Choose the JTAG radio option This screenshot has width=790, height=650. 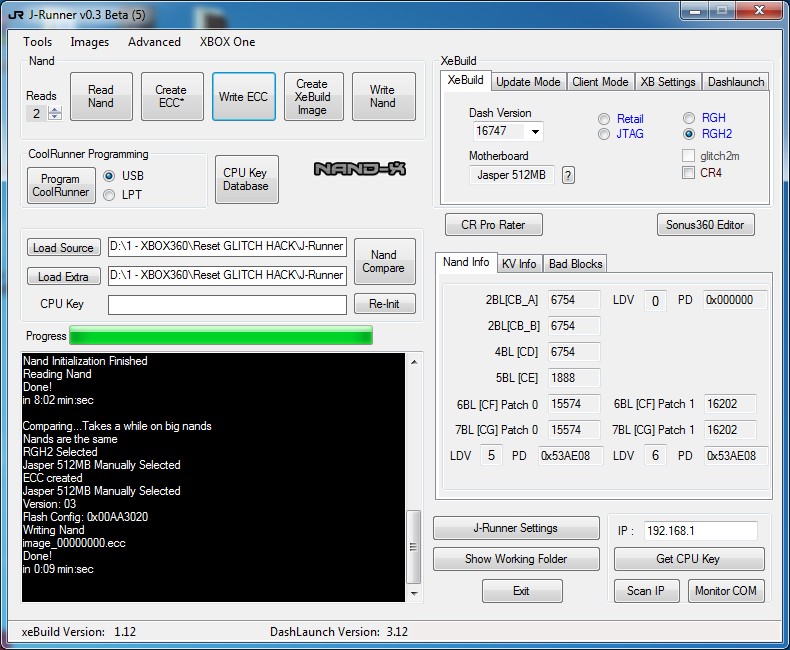[604, 134]
